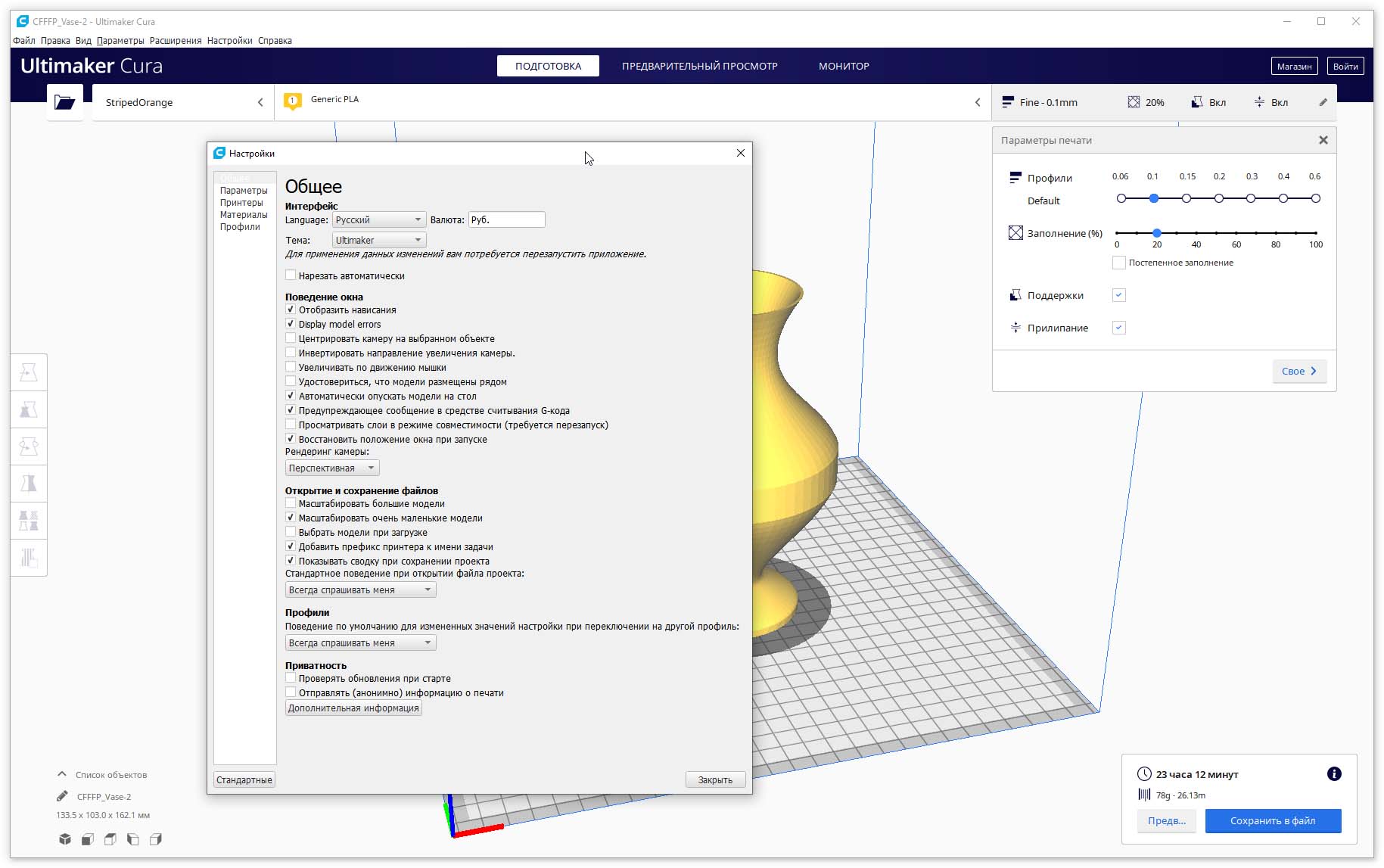The width and height of the screenshot is (1384, 868).
Task: Click the pencil icon next to CFFFP_Vase-2
Action: pyautogui.click(x=62, y=796)
